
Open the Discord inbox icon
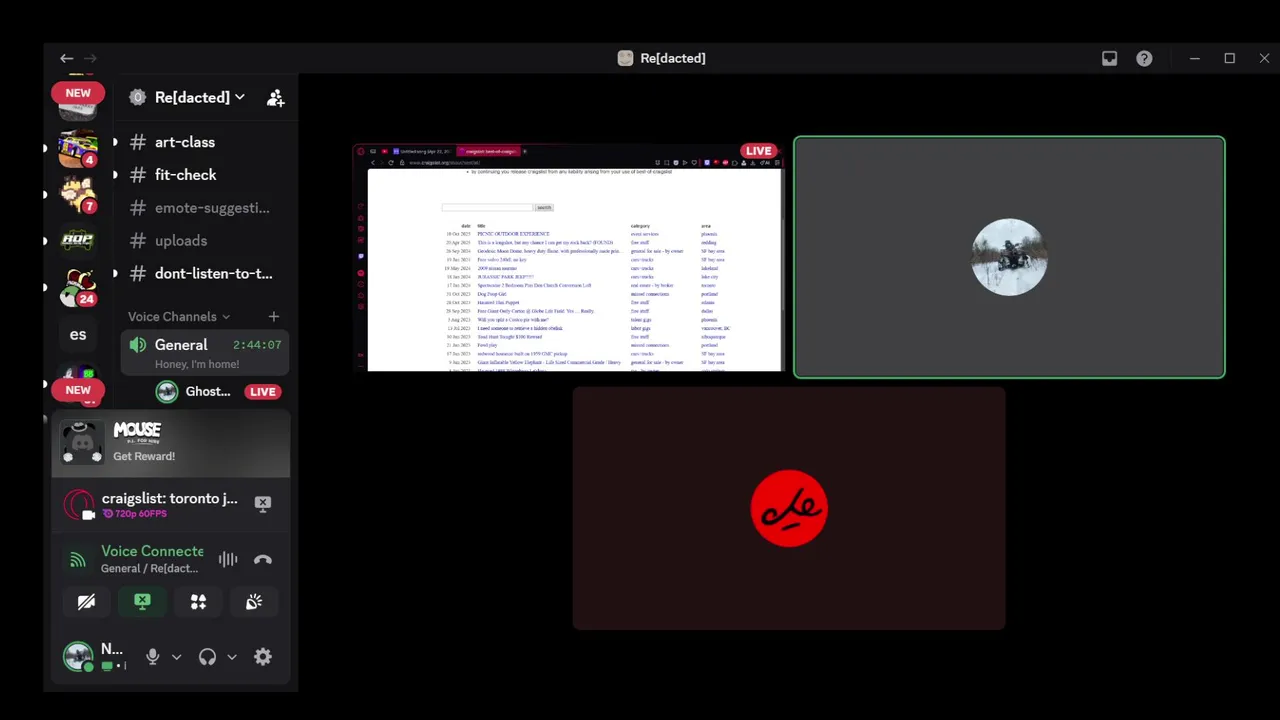point(1109,58)
